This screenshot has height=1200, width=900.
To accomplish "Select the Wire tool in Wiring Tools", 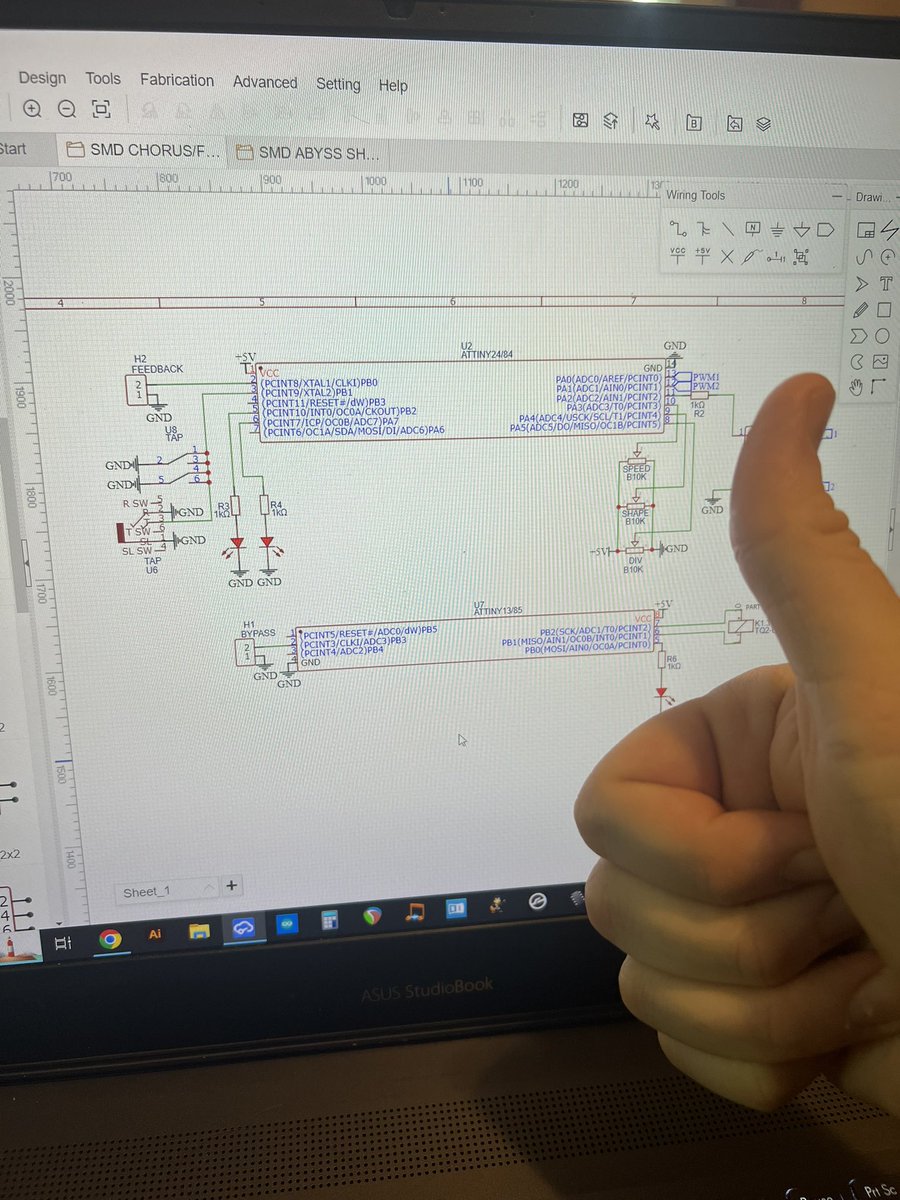I will point(678,229).
